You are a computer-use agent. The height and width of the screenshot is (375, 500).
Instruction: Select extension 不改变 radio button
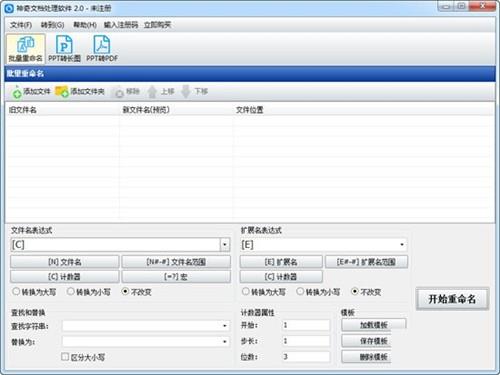[x=355, y=292]
